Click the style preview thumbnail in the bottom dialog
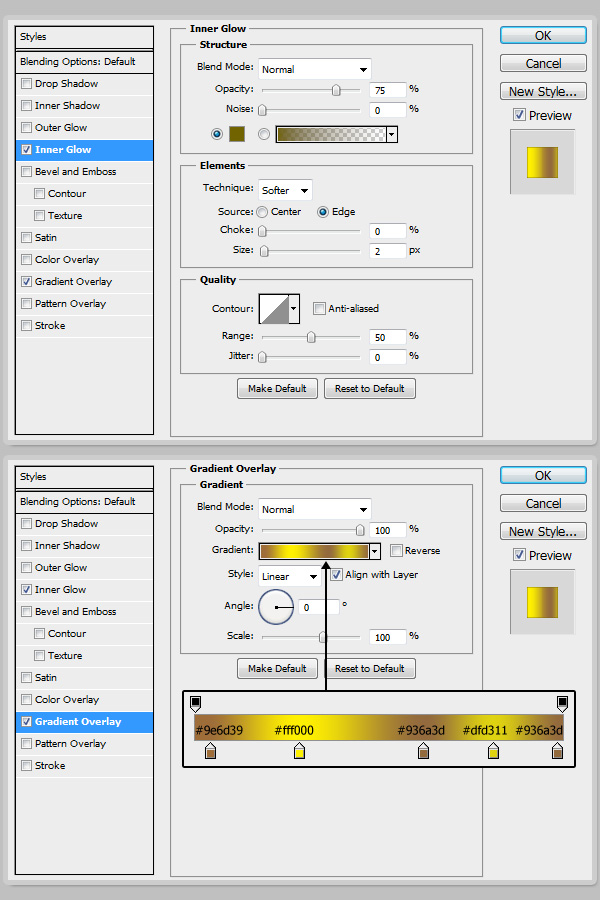 [x=543, y=602]
